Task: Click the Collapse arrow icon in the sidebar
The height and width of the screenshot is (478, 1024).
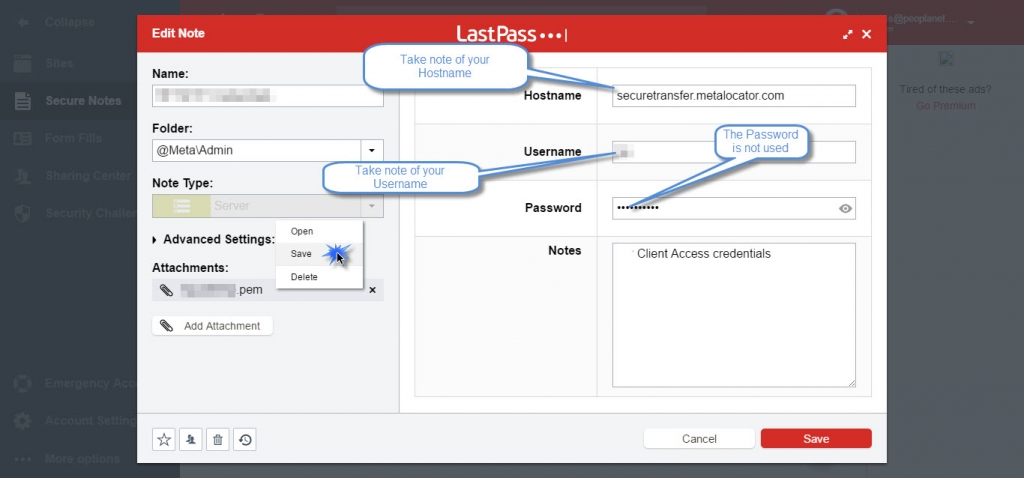Action: (23, 22)
